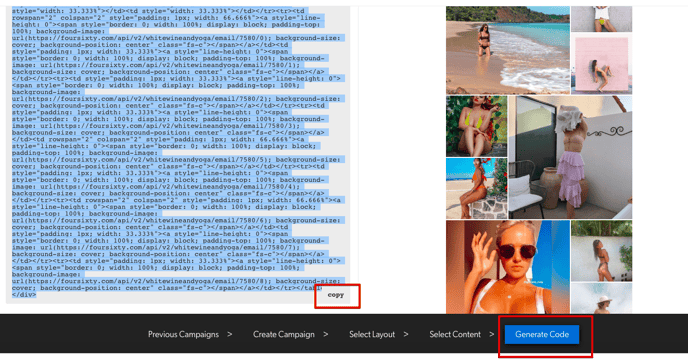Click the blue Generate Code button

(542, 335)
